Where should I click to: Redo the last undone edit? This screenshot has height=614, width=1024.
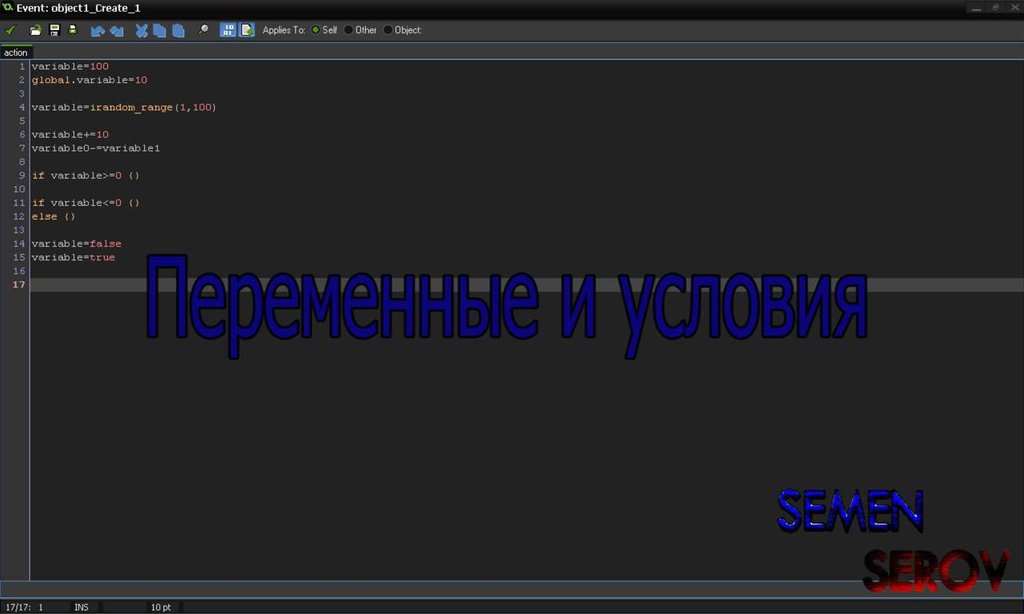coord(117,30)
